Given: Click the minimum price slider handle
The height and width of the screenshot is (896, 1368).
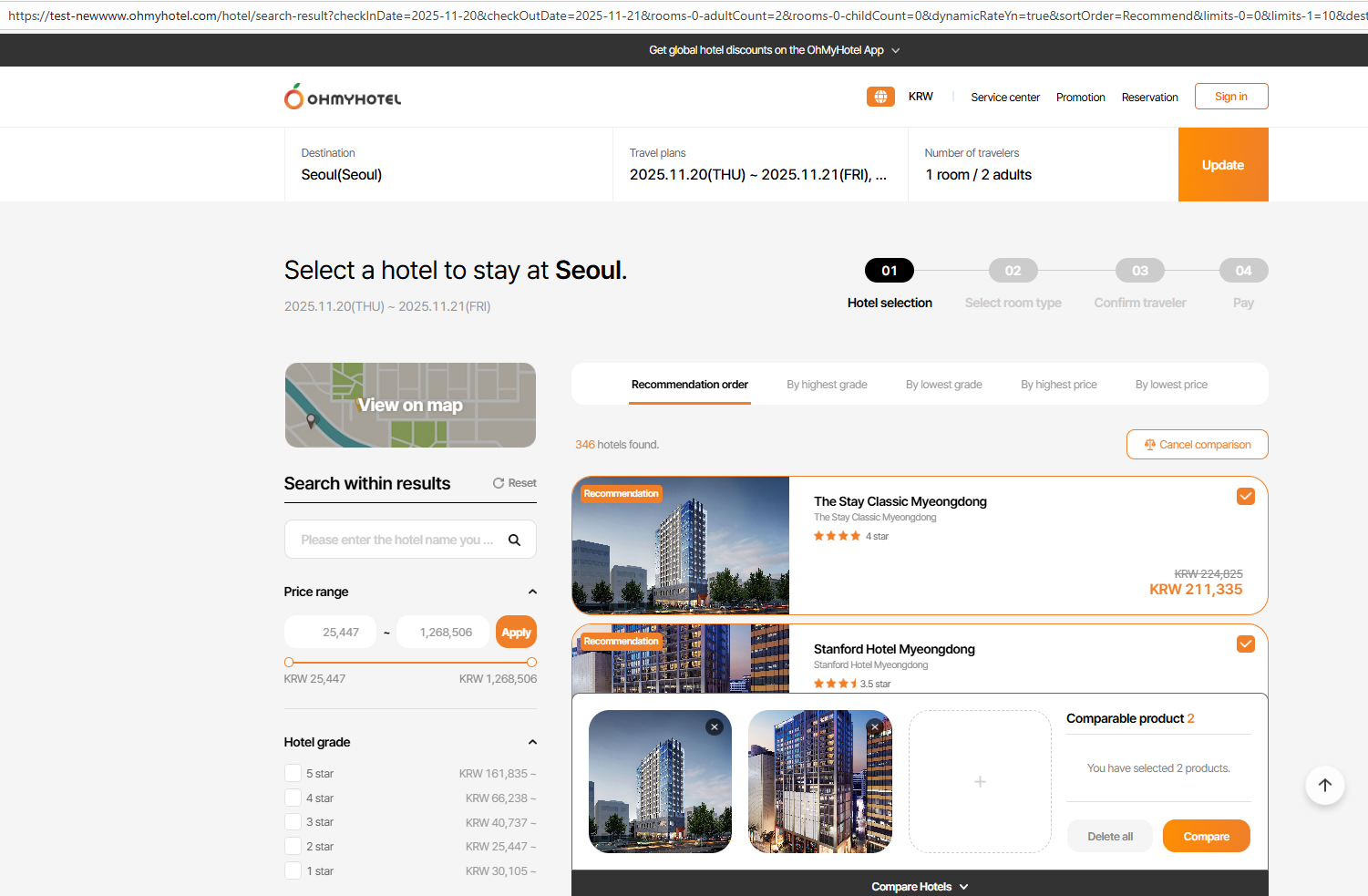Looking at the screenshot, I should coord(289,663).
